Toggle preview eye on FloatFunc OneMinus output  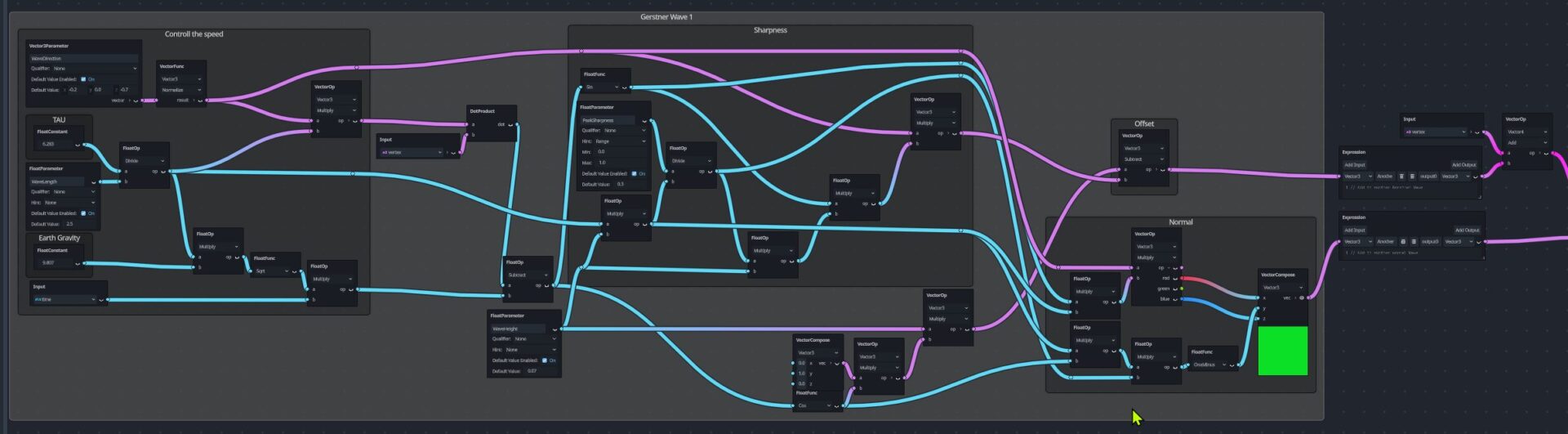1231,365
